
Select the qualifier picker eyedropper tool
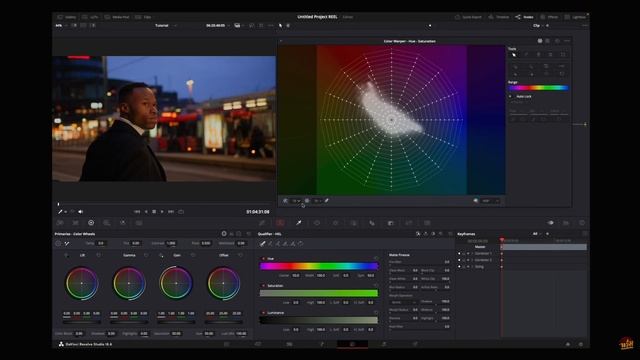point(262,244)
